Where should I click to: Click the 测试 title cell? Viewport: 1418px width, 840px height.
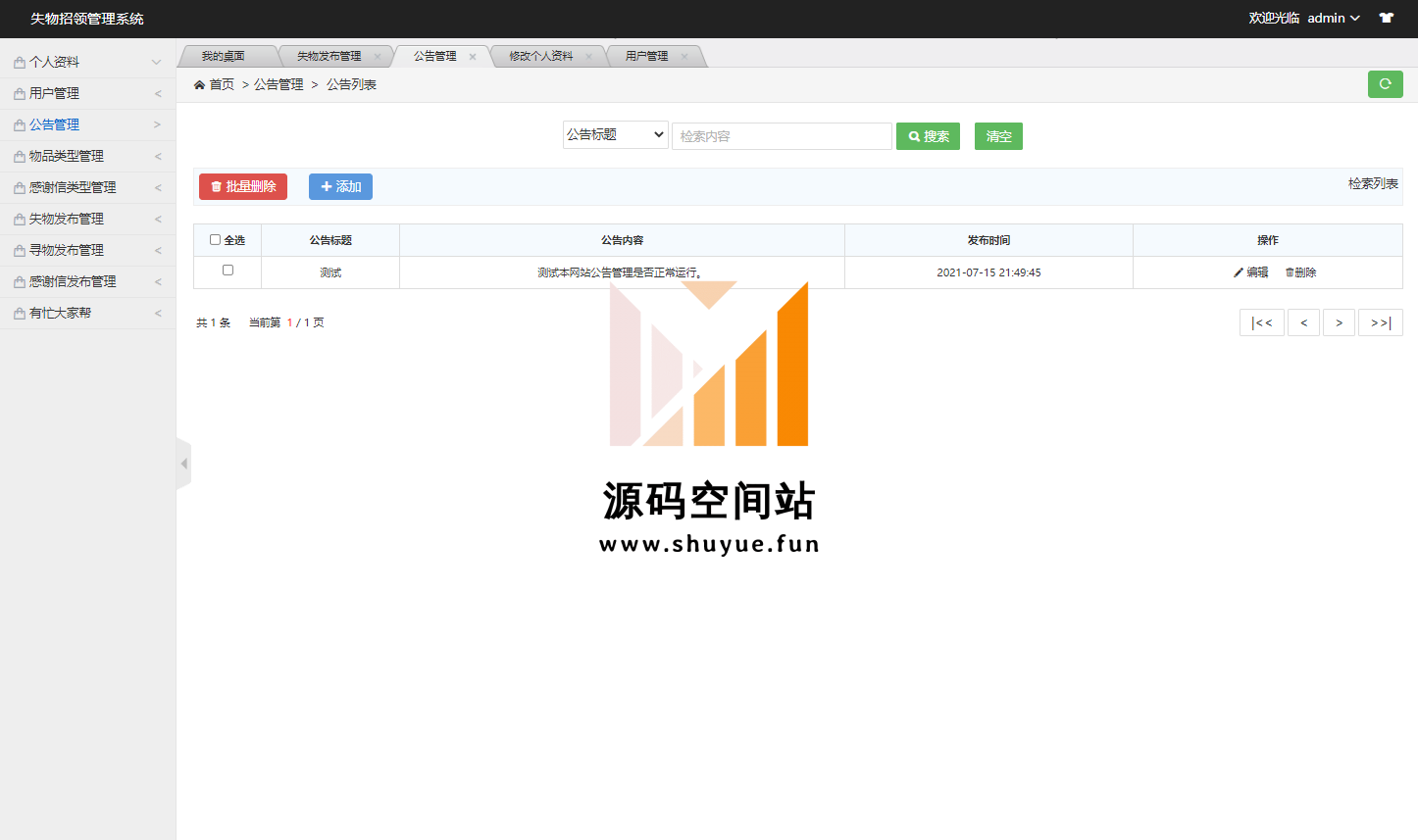(330, 272)
